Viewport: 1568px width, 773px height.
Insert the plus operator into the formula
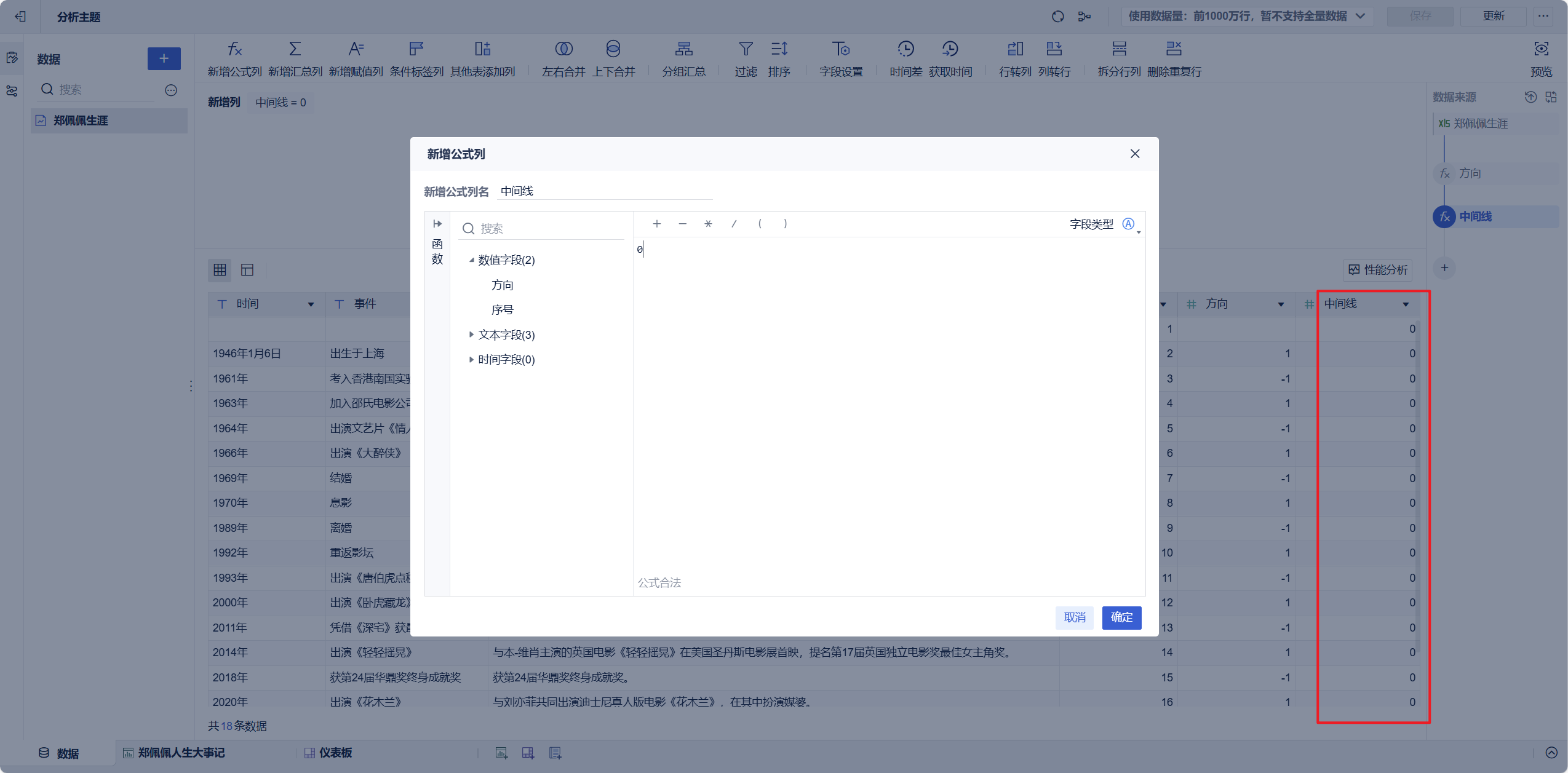tap(657, 224)
